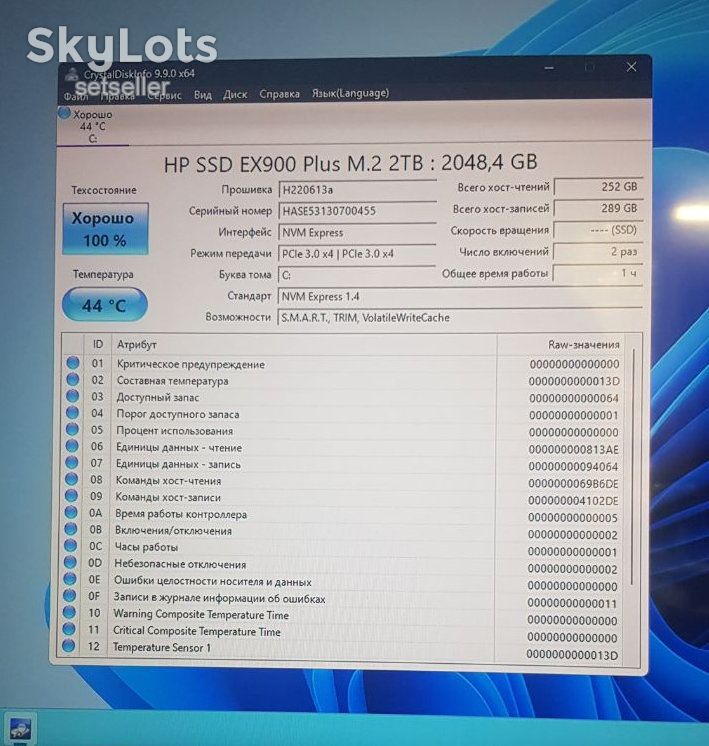Select the Составная температура attribute text
Viewport: 709px width, 746px height.
[x=173, y=381]
